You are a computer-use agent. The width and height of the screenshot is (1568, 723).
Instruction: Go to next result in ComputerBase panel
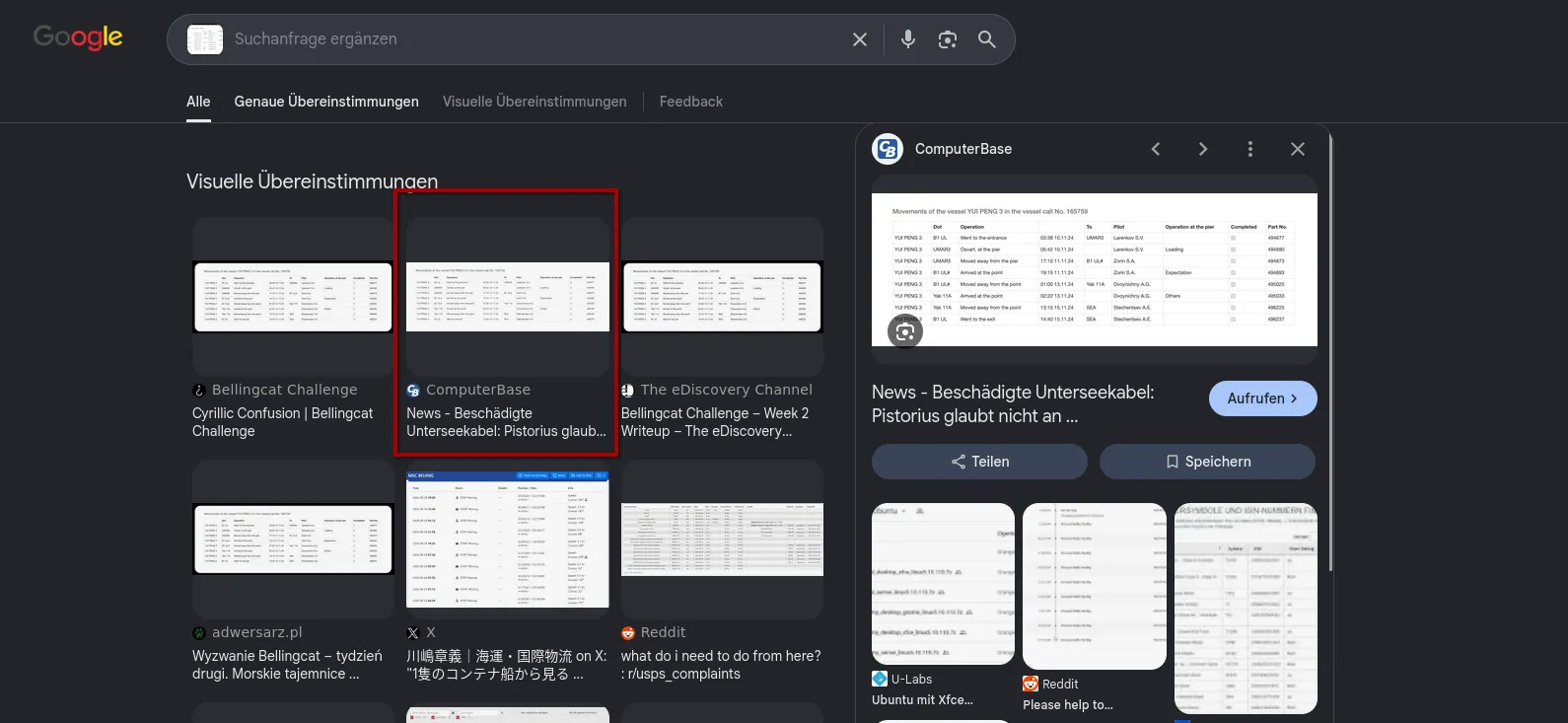1203,149
